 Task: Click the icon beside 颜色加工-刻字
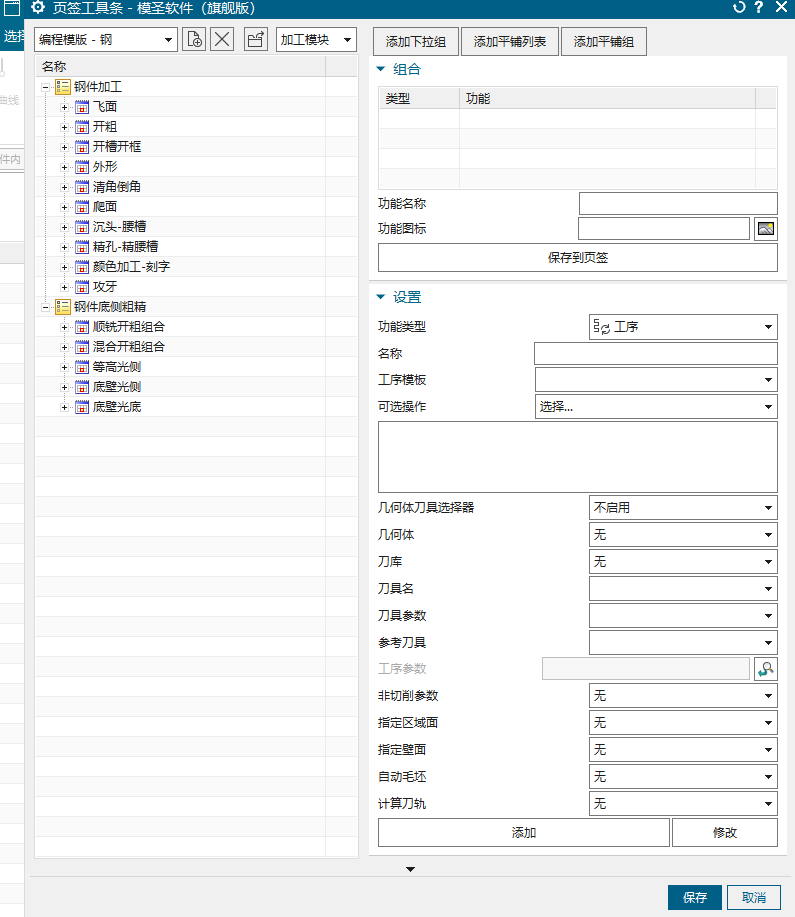[82, 267]
